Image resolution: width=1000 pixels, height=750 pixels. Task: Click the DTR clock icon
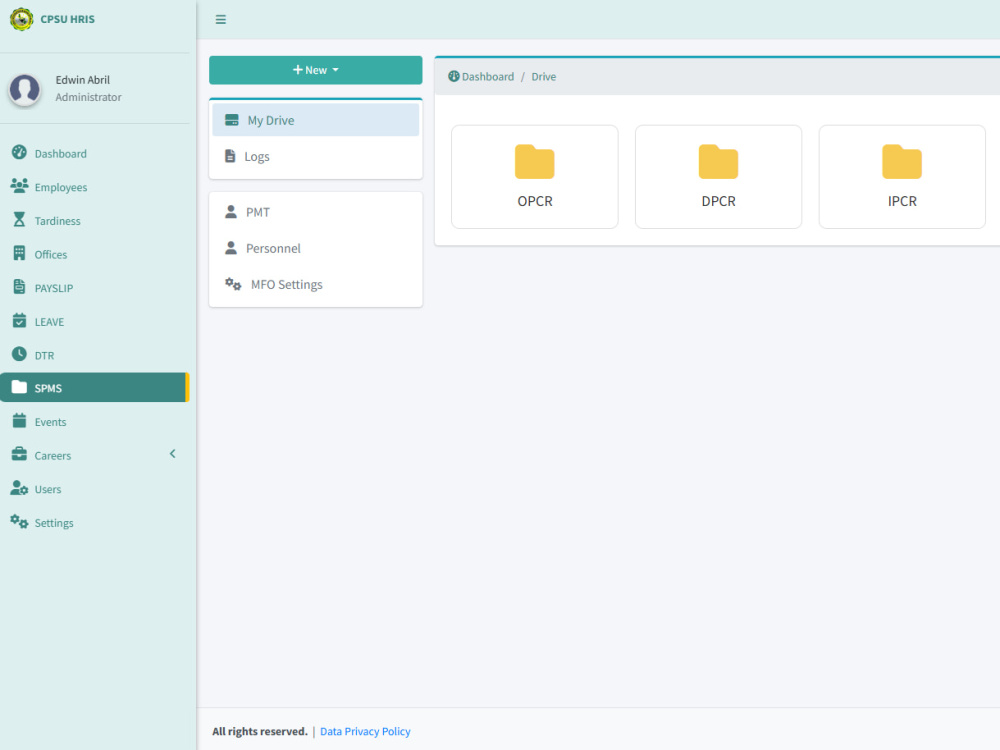(19, 354)
